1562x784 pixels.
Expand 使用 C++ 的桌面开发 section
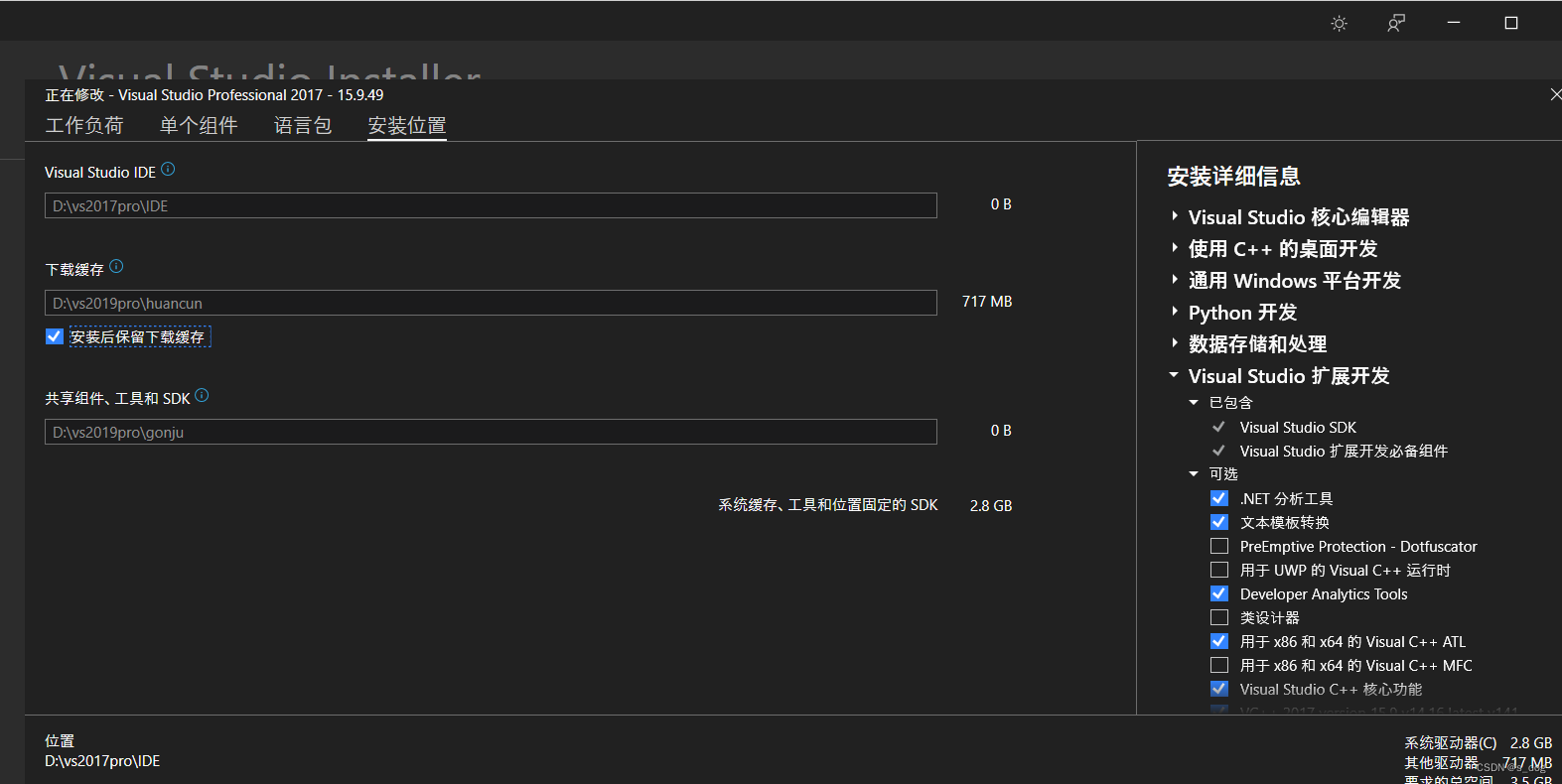(x=1175, y=248)
